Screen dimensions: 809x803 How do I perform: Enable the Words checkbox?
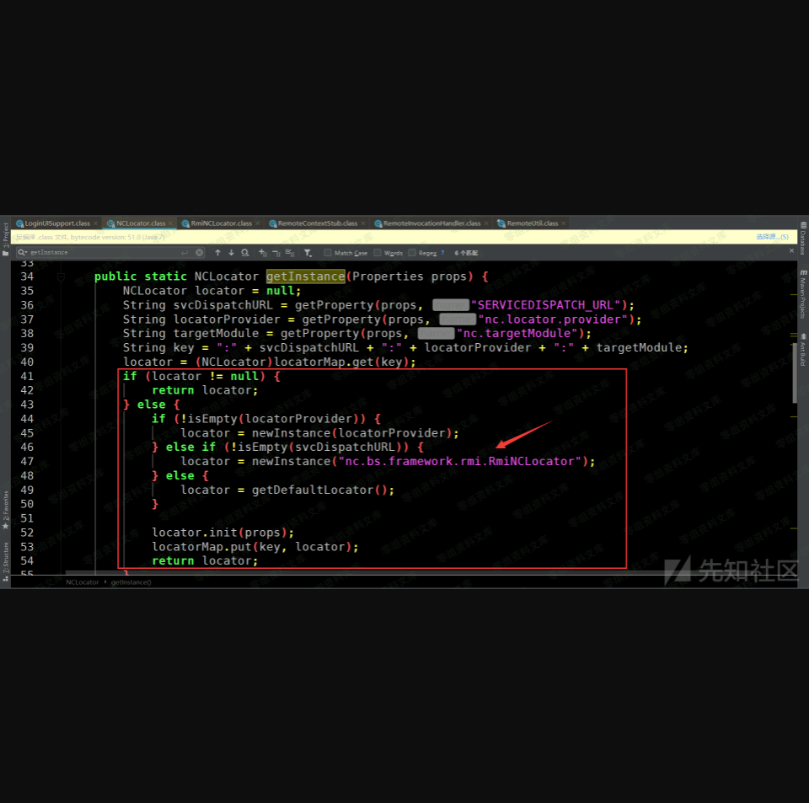378,253
